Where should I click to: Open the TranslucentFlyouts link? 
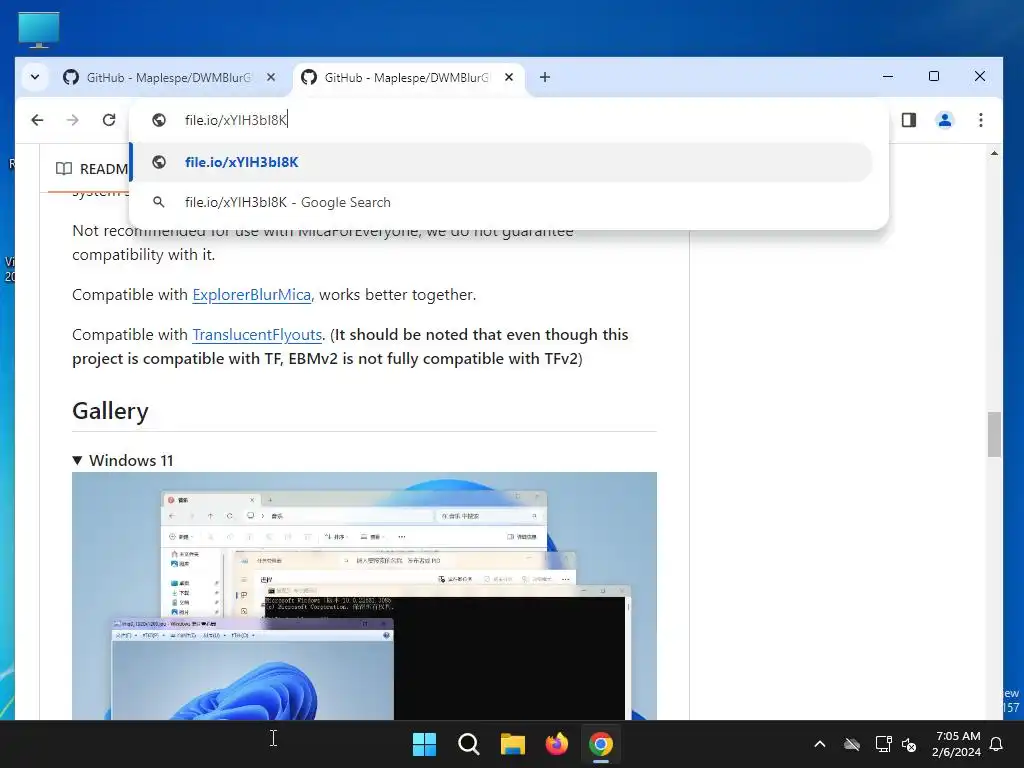[x=257, y=334]
